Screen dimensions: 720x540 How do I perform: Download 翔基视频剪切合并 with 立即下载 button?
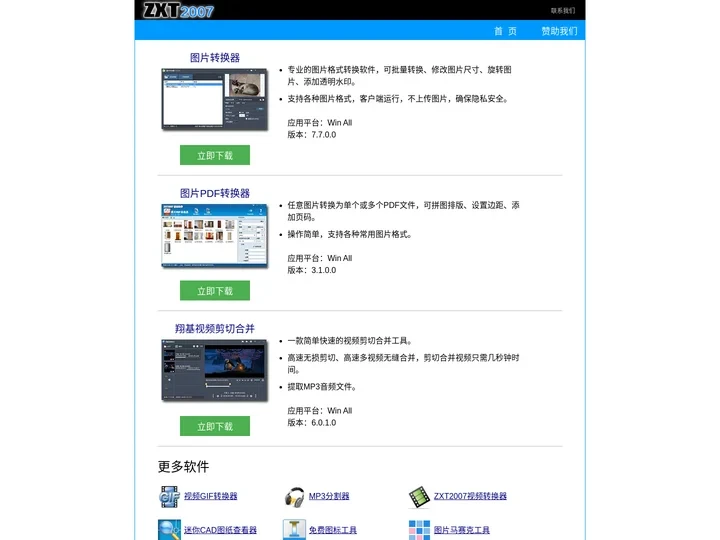point(215,426)
